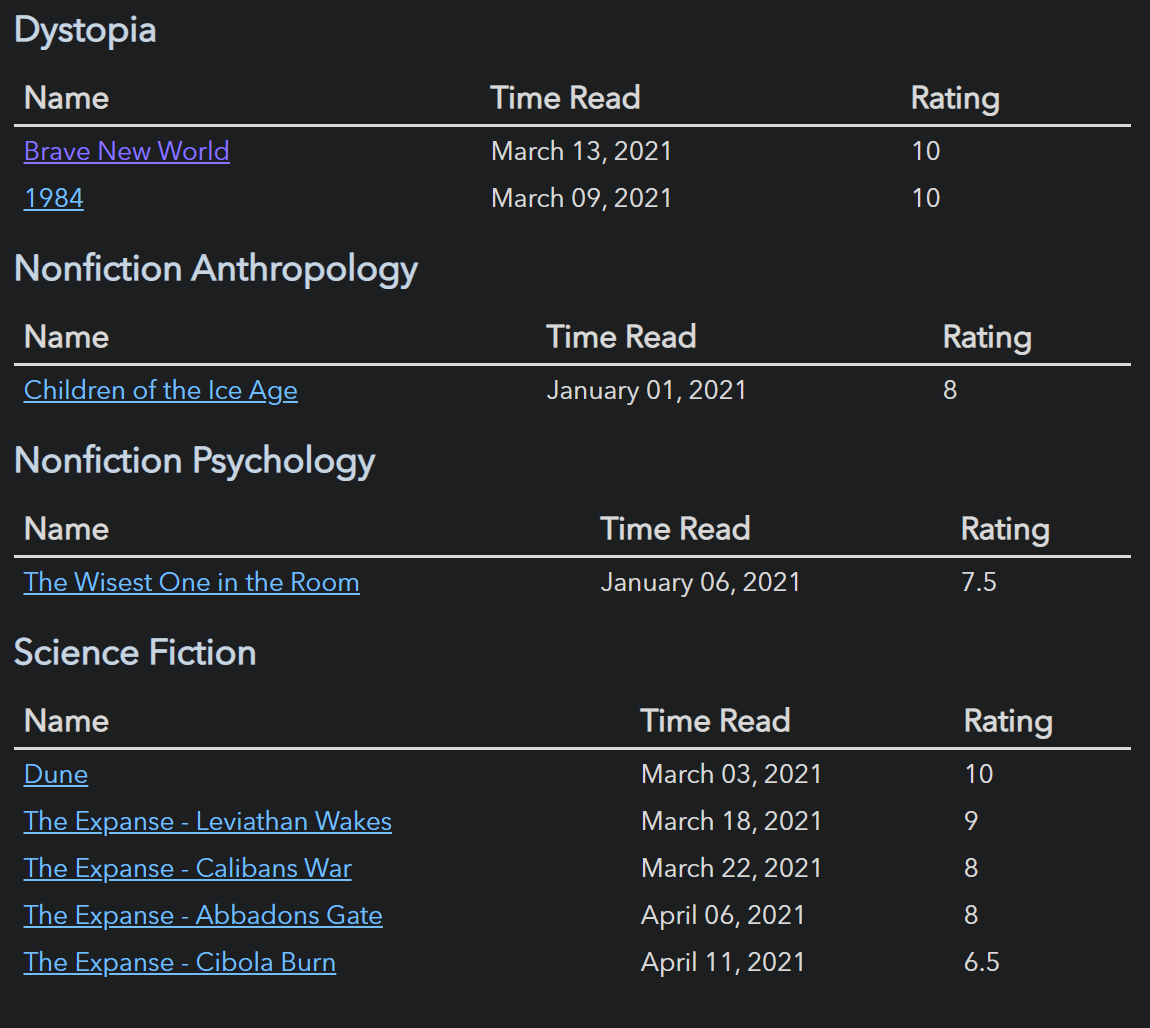Image resolution: width=1150 pixels, height=1028 pixels.
Task: Open The Expanse - Abbadons Gate
Action: [203, 915]
